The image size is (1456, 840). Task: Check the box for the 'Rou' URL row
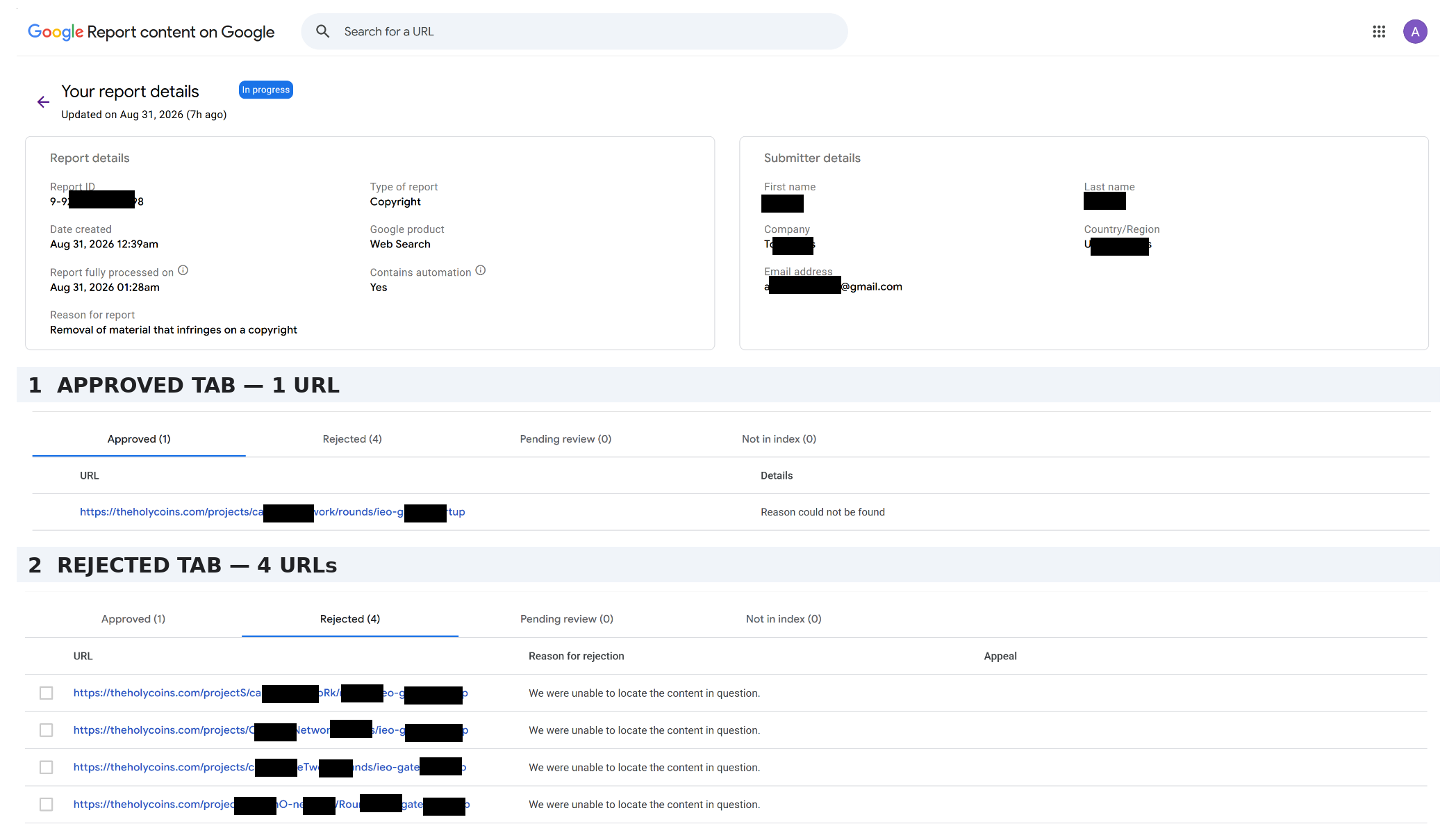coord(47,805)
